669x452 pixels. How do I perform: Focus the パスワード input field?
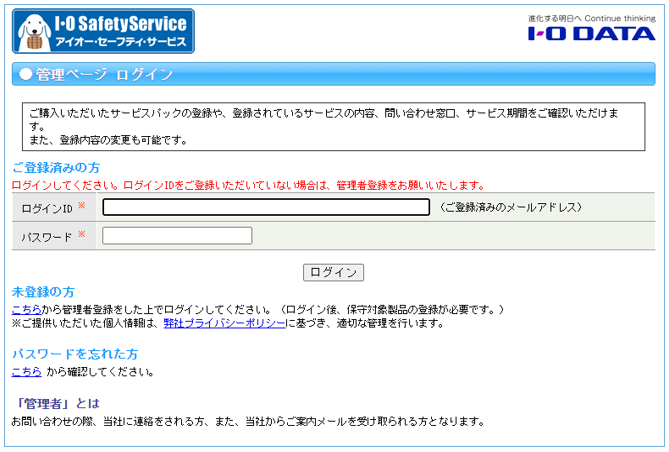[x=177, y=236]
